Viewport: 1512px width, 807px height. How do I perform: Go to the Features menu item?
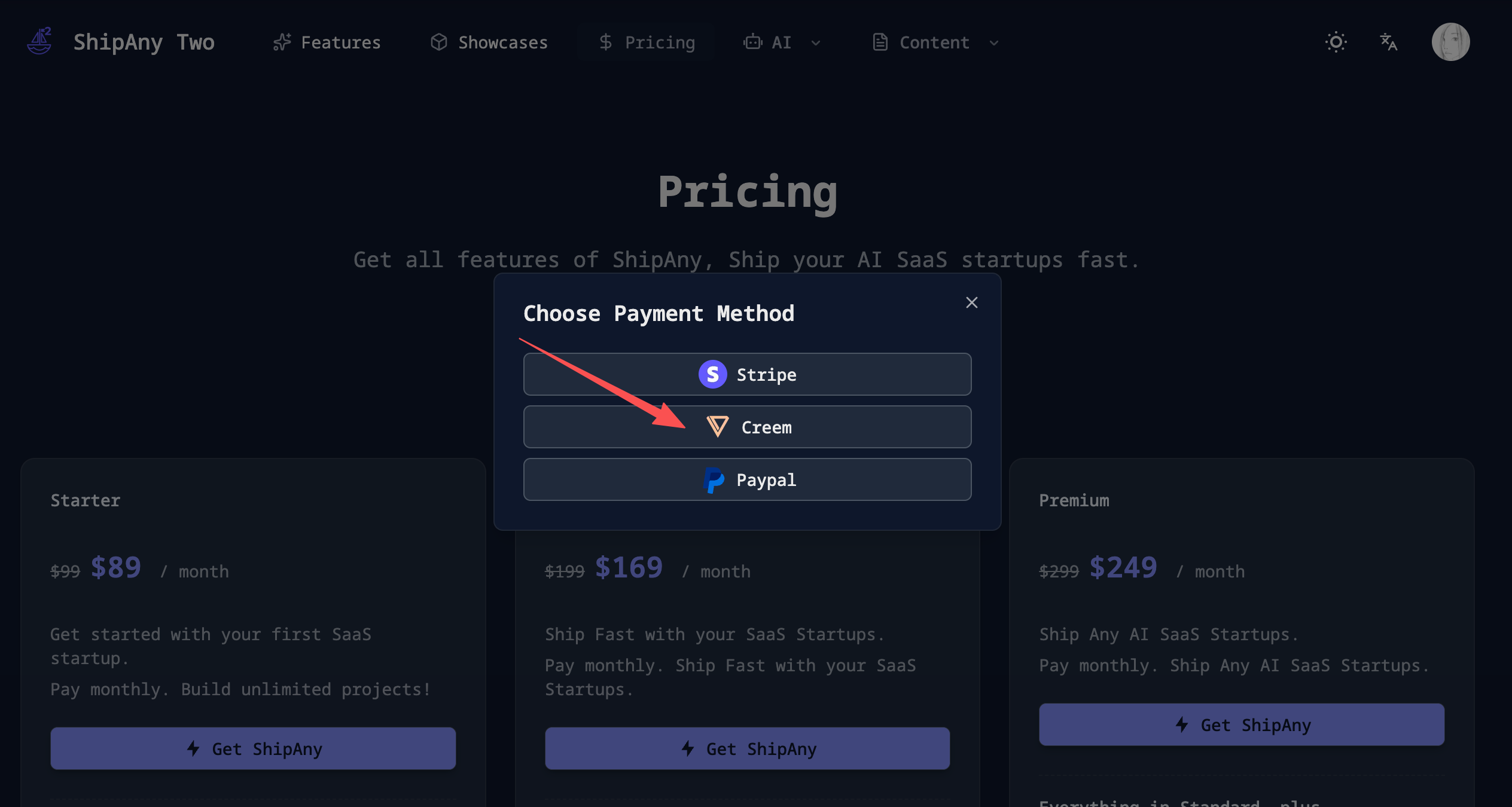(x=327, y=42)
